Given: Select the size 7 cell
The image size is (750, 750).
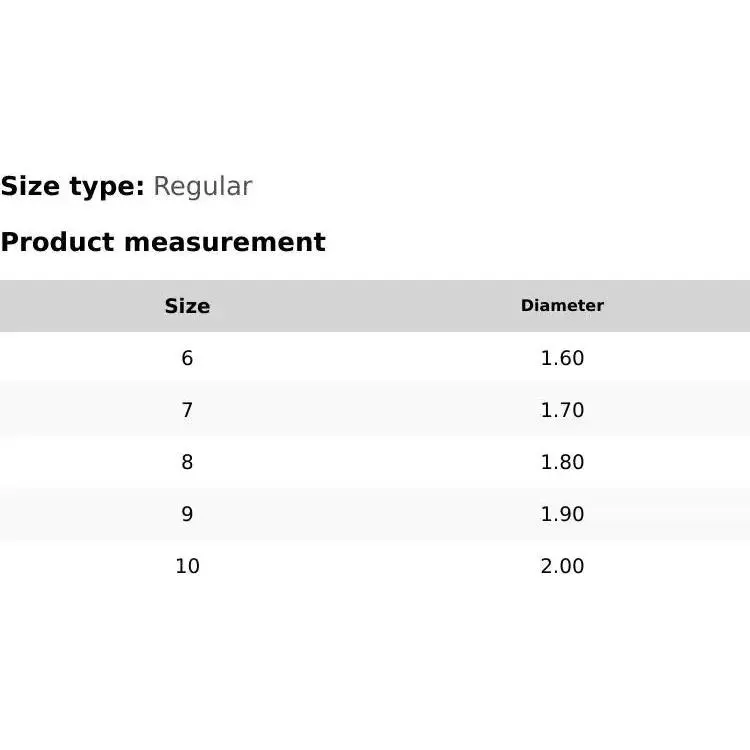Looking at the screenshot, I should [187, 410].
